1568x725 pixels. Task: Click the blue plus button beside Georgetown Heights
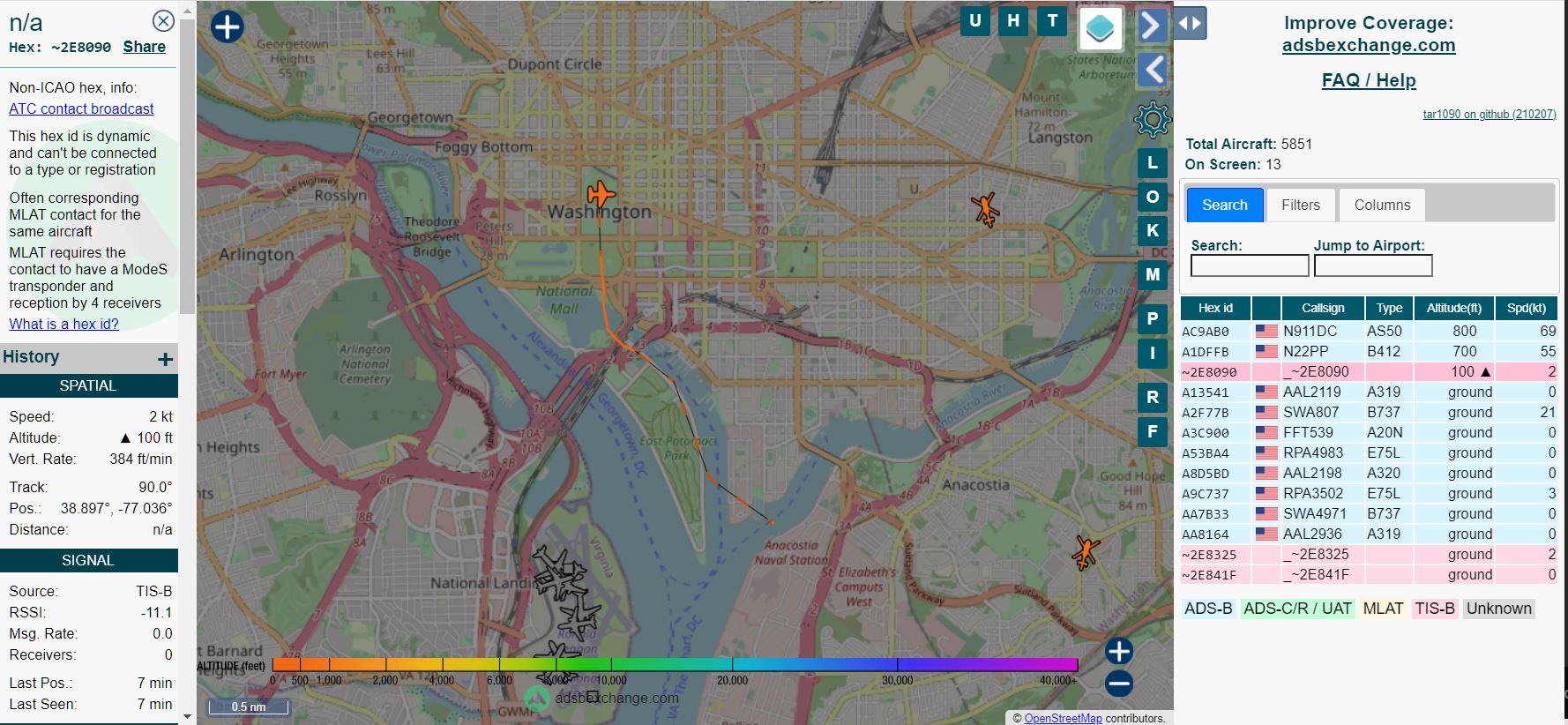coord(227,26)
